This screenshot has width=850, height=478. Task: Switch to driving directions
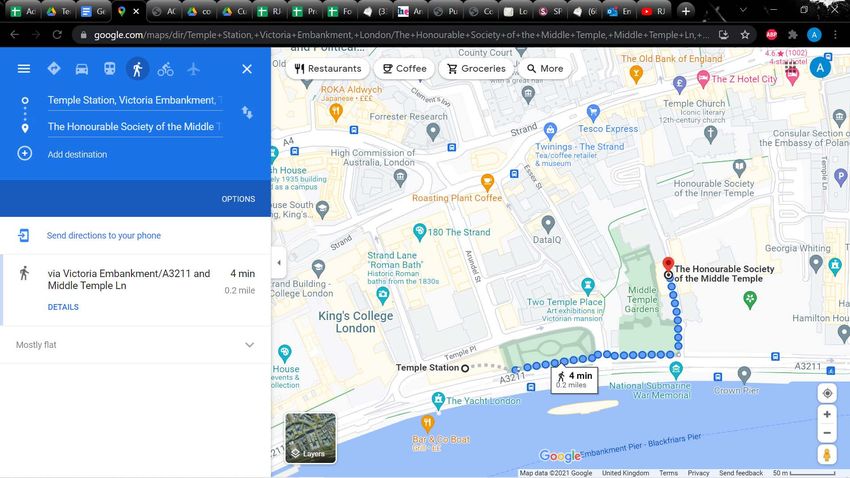(82, 69)
